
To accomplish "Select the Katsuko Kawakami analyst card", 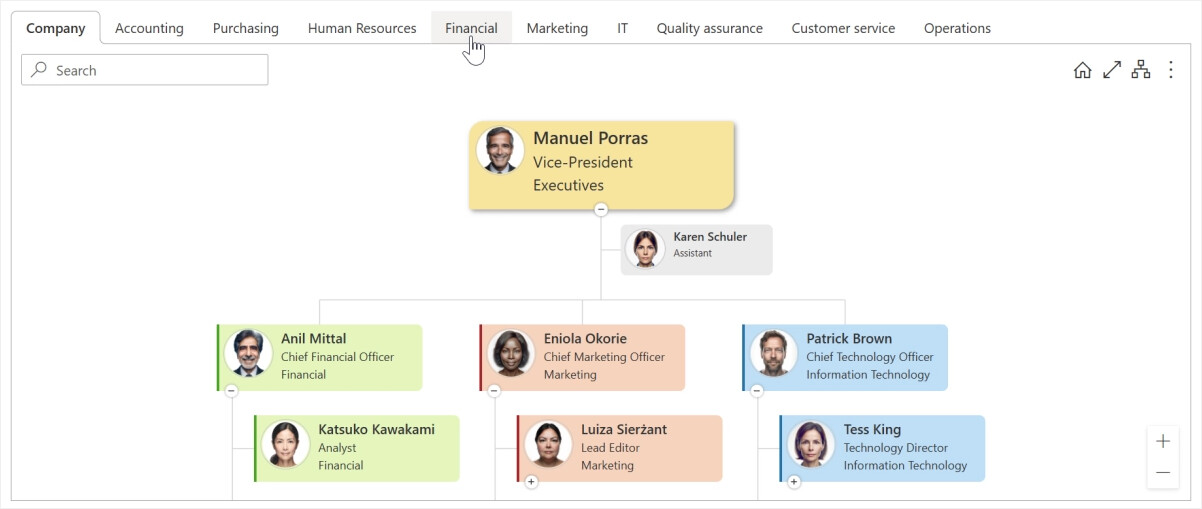I will coord(357,448).
